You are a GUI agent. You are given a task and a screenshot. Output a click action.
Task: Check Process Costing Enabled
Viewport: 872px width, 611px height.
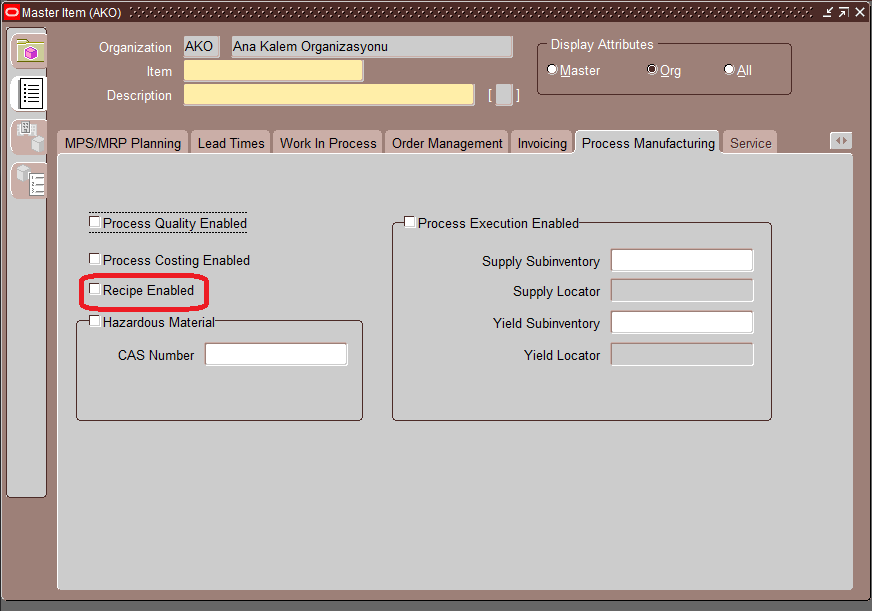click(x=94, y=258)
